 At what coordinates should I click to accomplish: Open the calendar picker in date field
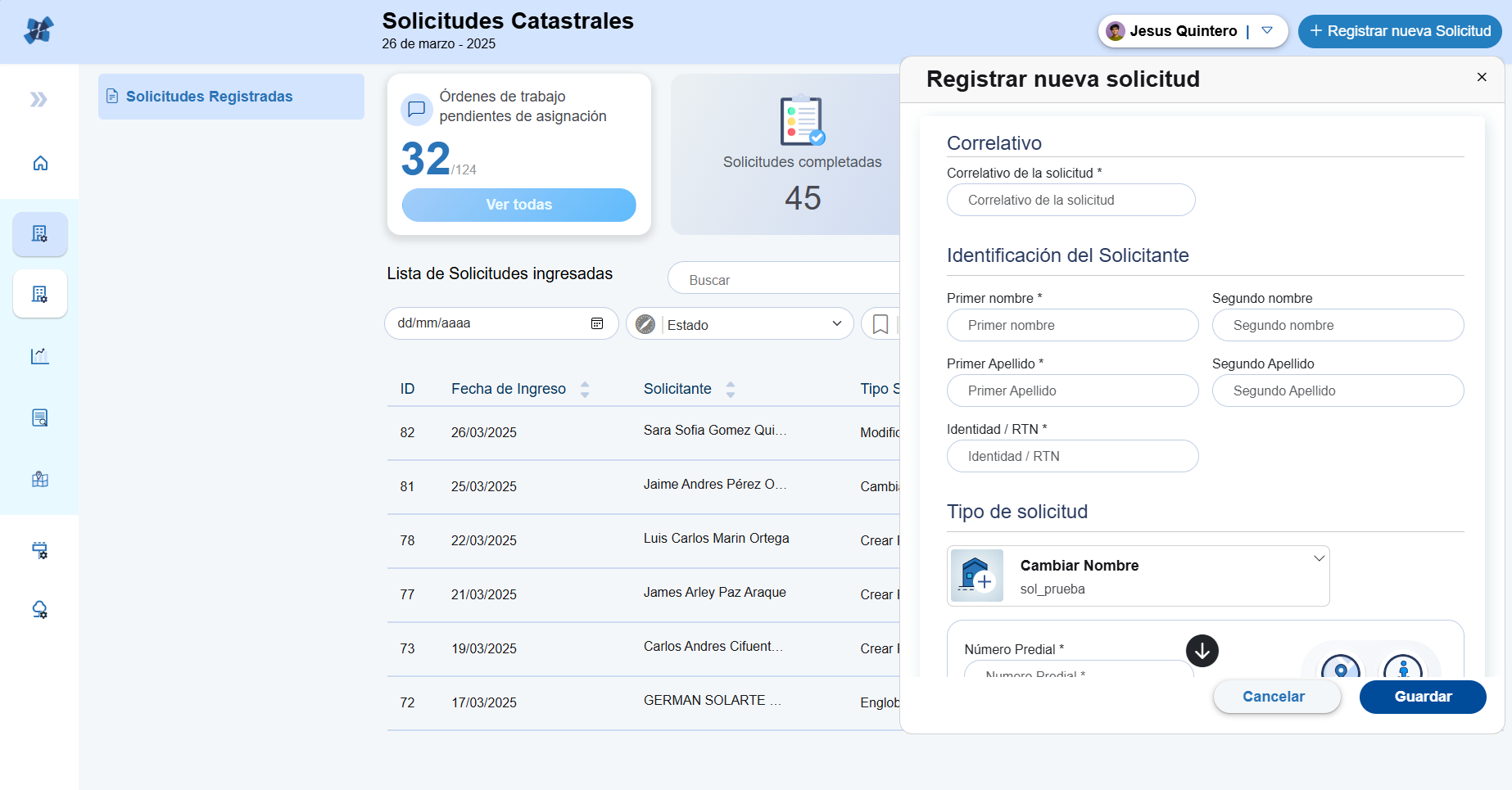[x=597, y=323]
